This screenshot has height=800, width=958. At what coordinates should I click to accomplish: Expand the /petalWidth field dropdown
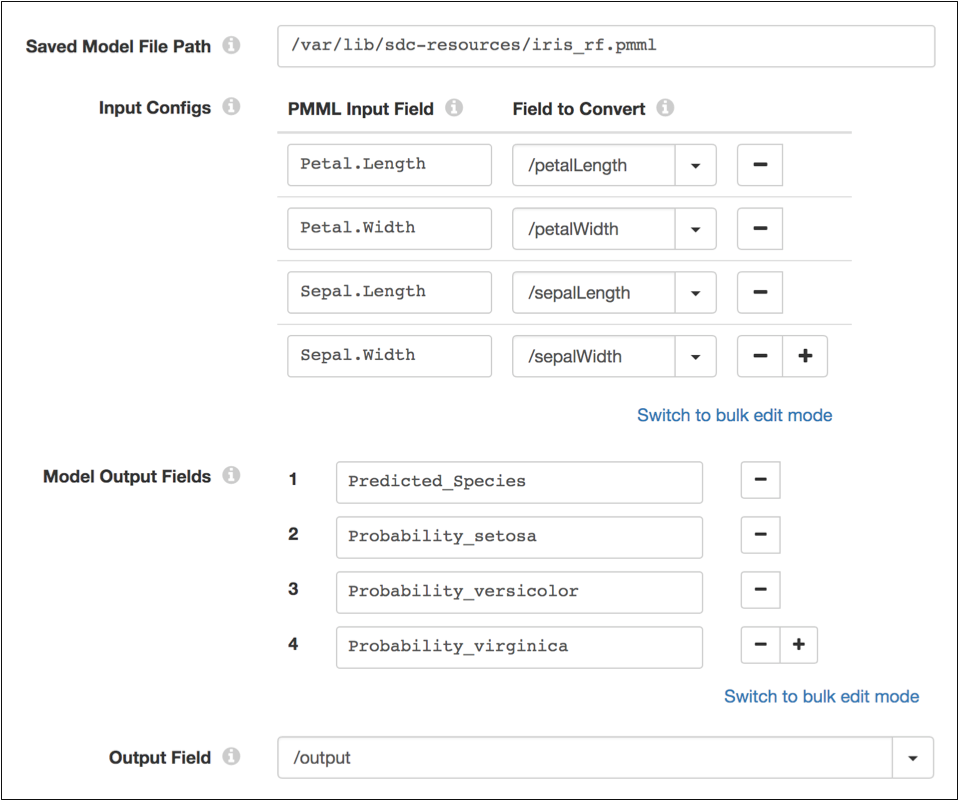click(696, 229)
